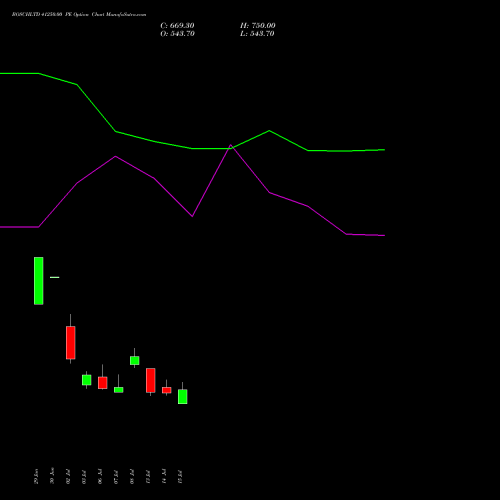Select the small red candle for 14 Jul
Image resolution: width=500 pixels, height=500 pixels.
pos(167,390)
